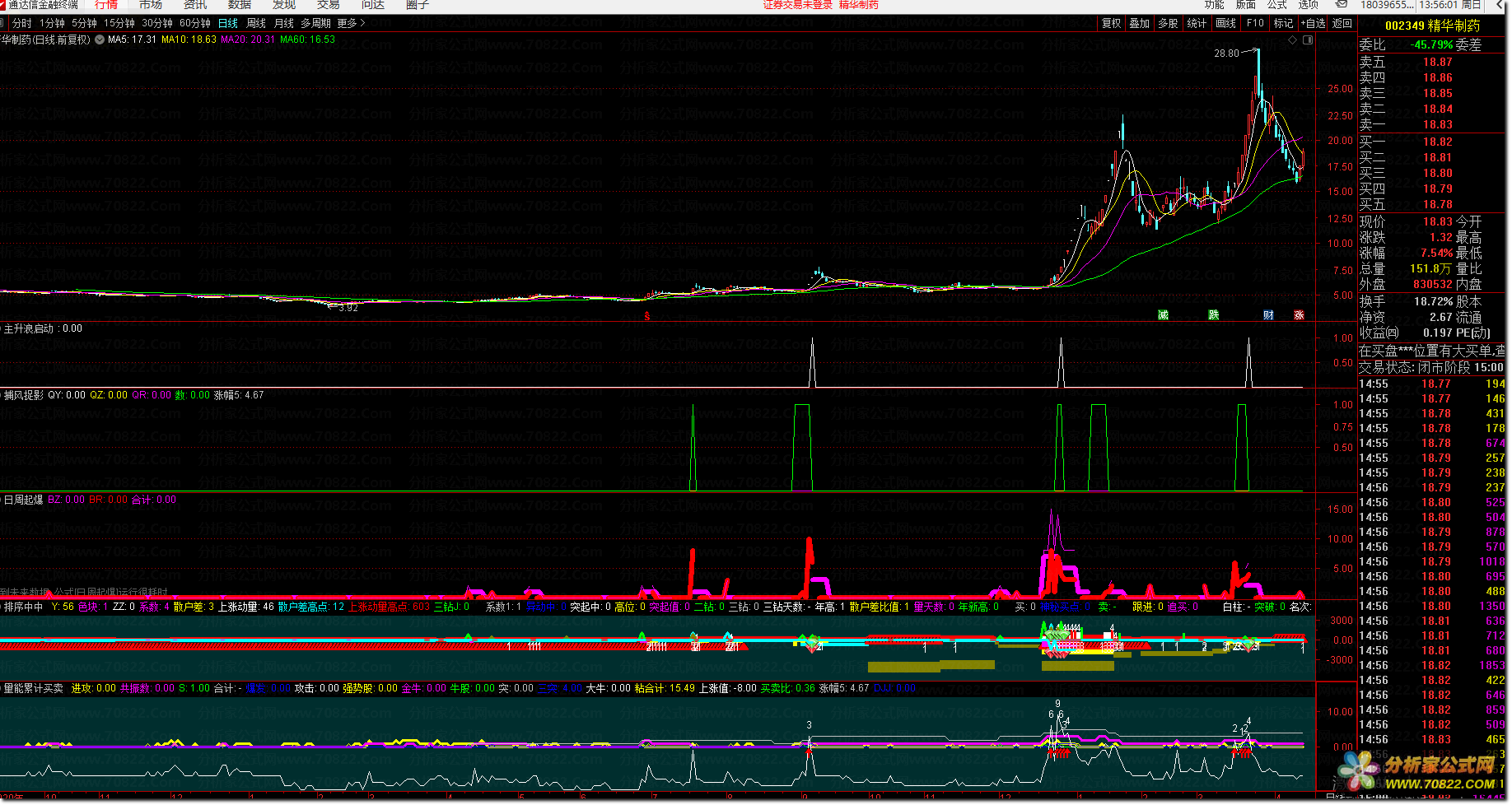
Task: Expand the indicator dropdown next to 日线前复权
Action: (x=100, y=40)
